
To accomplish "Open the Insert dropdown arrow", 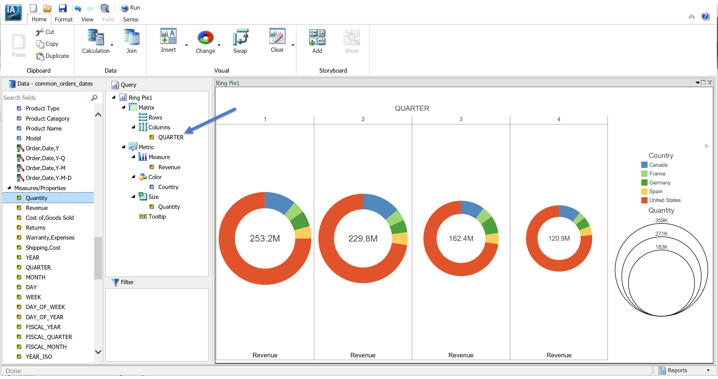I will point(186,45).
